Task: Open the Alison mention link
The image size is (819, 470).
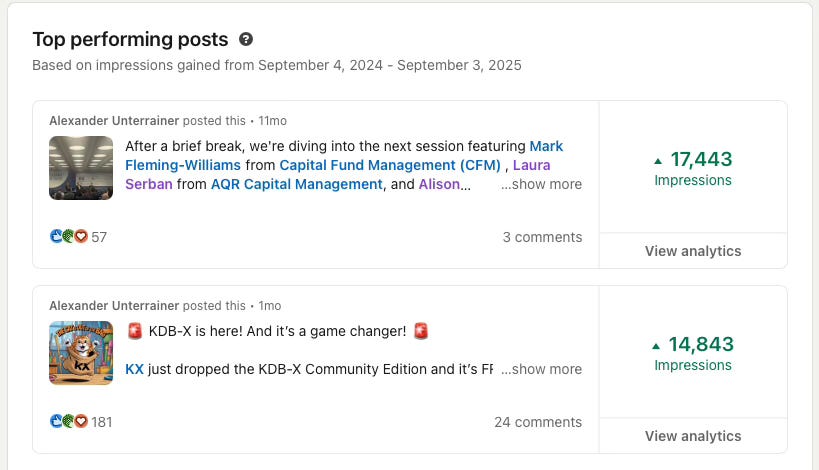Action: pyautogui.click(x=439, y=184)
